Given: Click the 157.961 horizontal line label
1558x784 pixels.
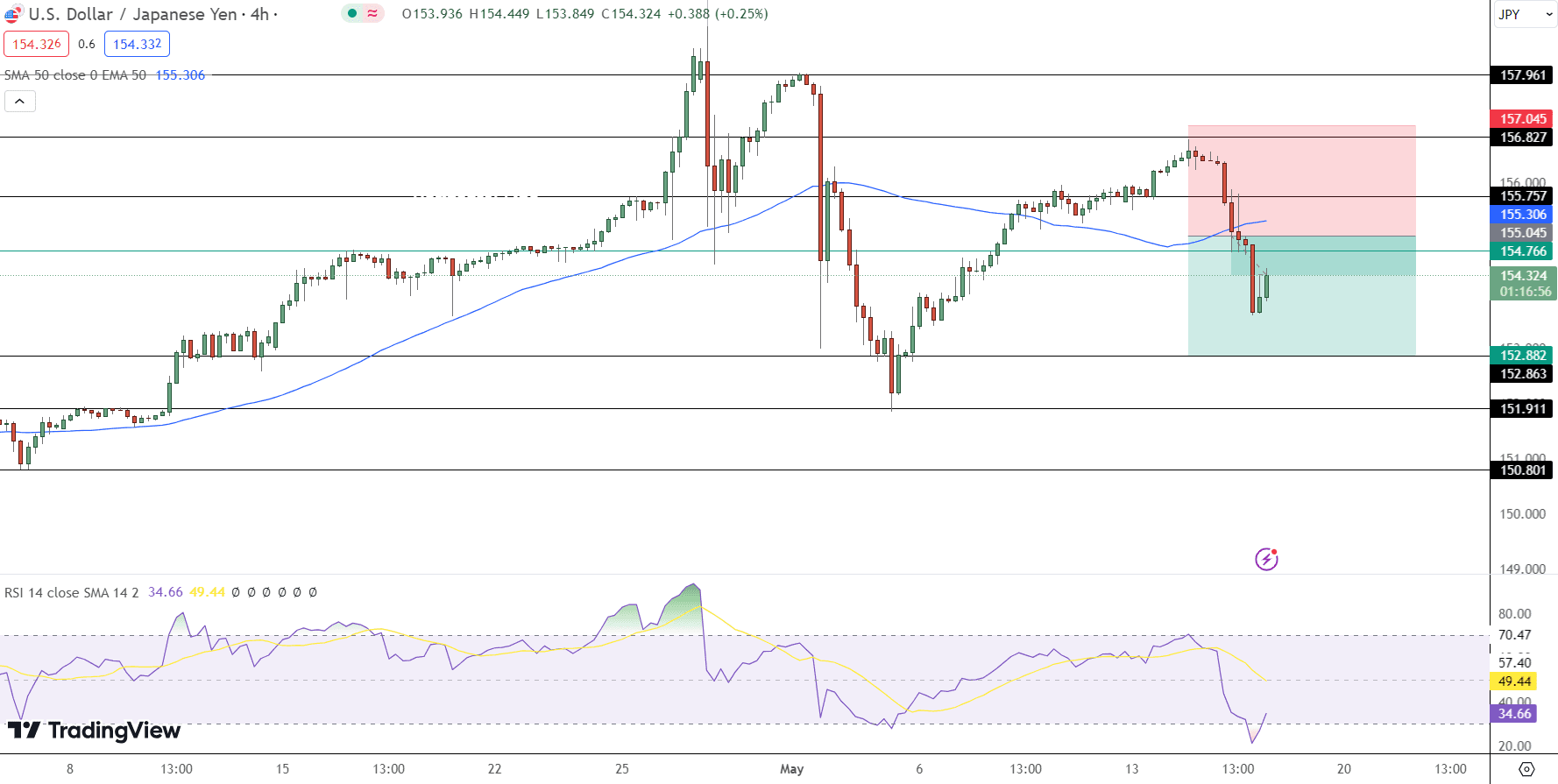Looking at the screenshot, I should 1522,75.
